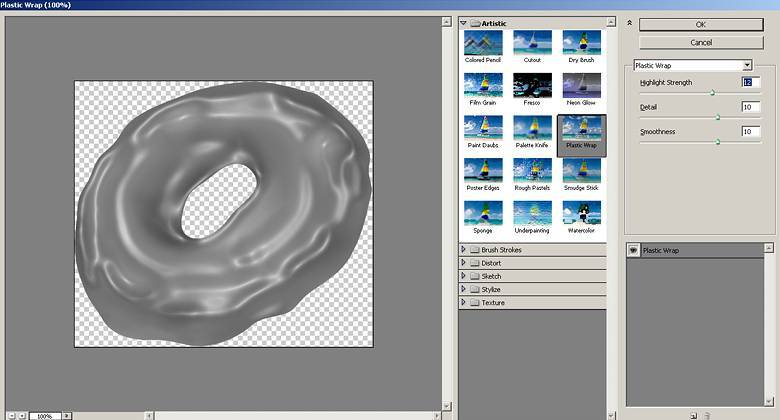
Task: Click the Highlight Strength slider handle
Action: [x=712, y=93]
